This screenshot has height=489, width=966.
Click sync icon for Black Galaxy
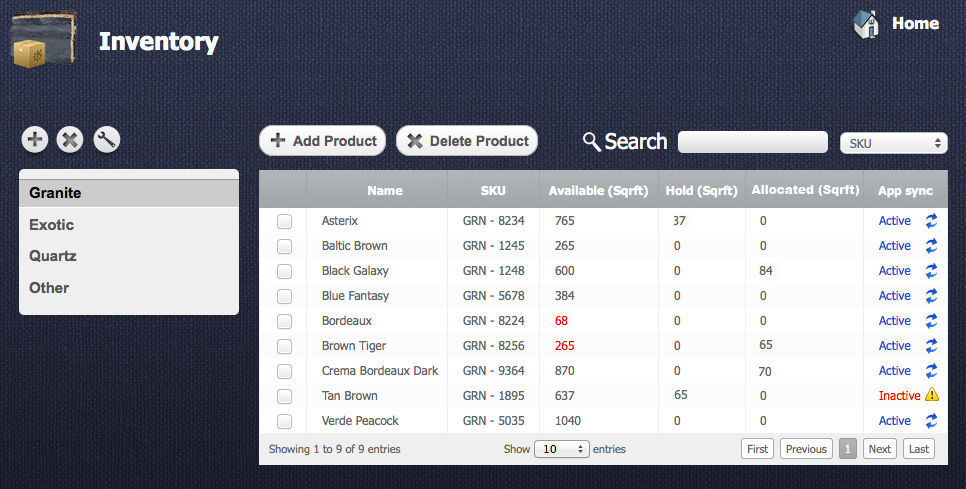pos(931,271)
